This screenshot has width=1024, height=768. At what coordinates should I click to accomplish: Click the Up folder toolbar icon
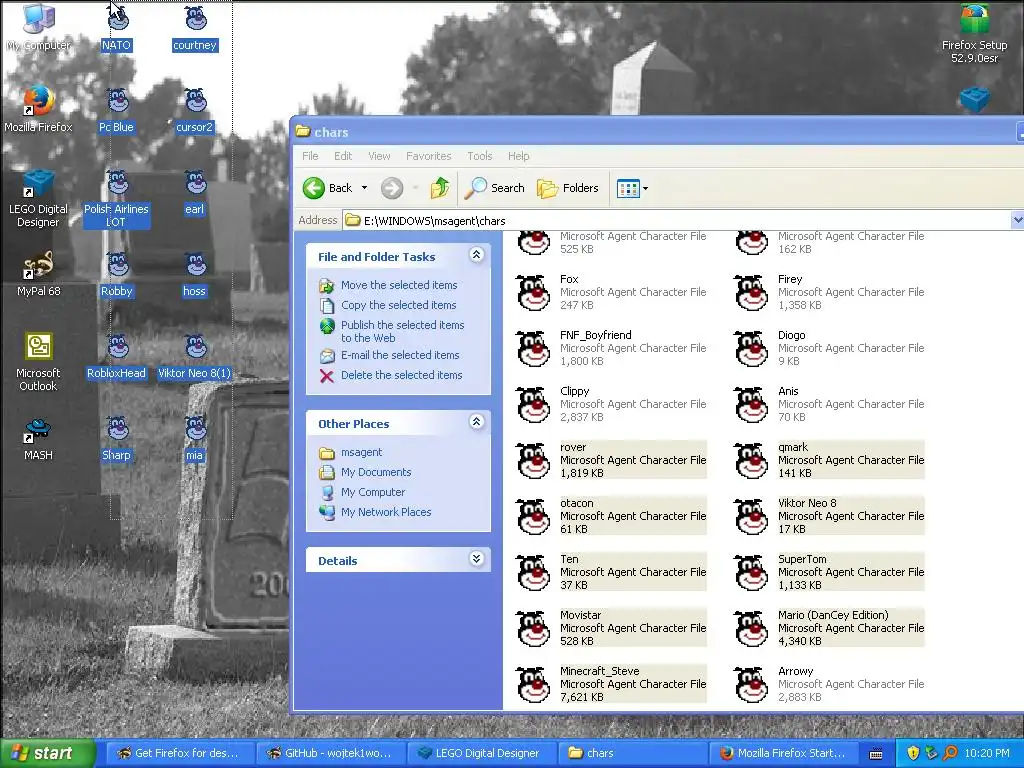tap(440, 188)
